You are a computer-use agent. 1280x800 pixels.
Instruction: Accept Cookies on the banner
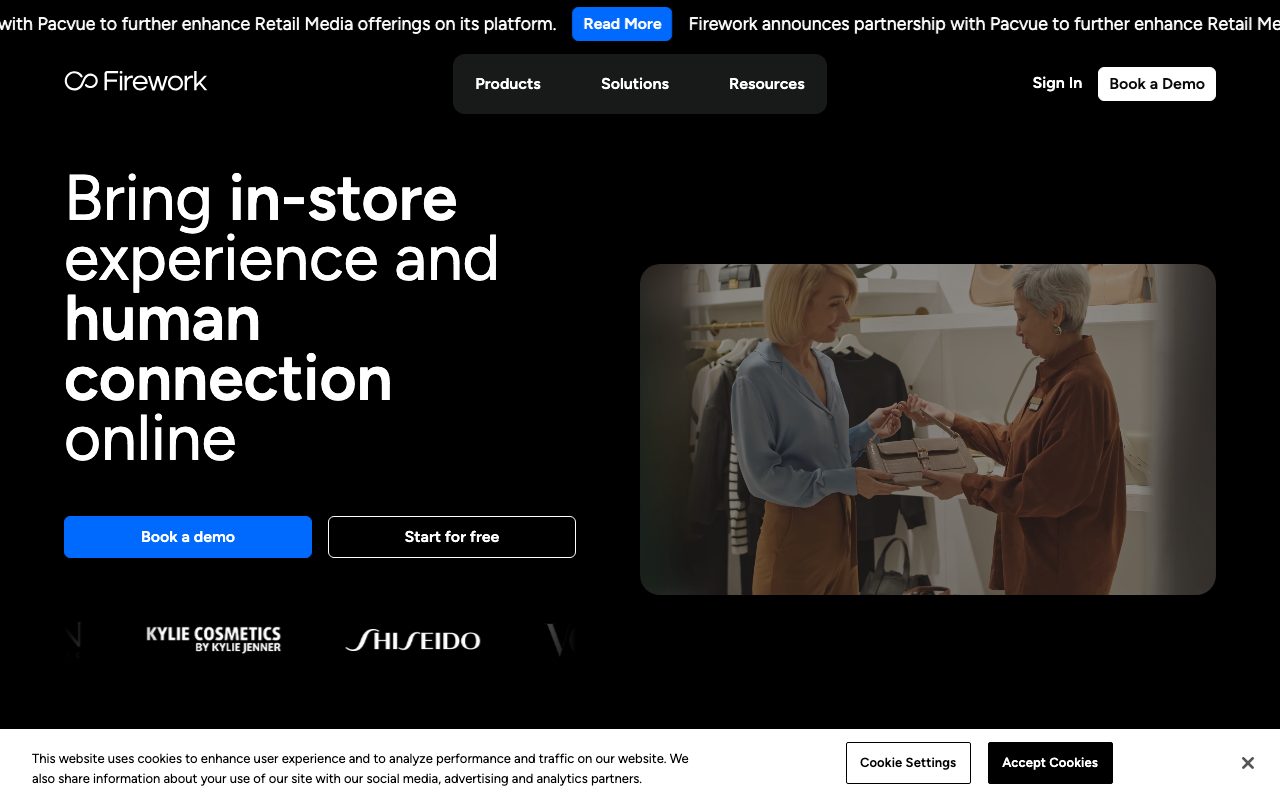(1050, 763)
